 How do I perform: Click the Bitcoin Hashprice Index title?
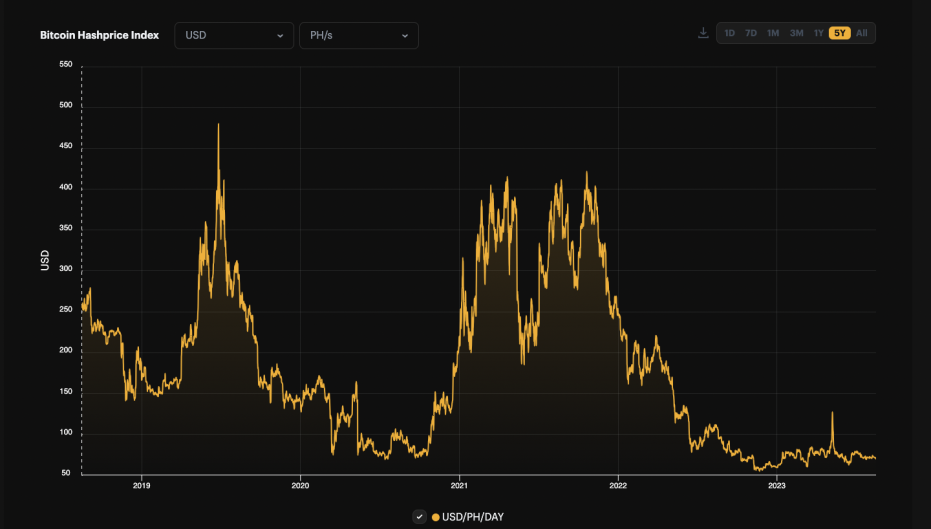[99, 35]
